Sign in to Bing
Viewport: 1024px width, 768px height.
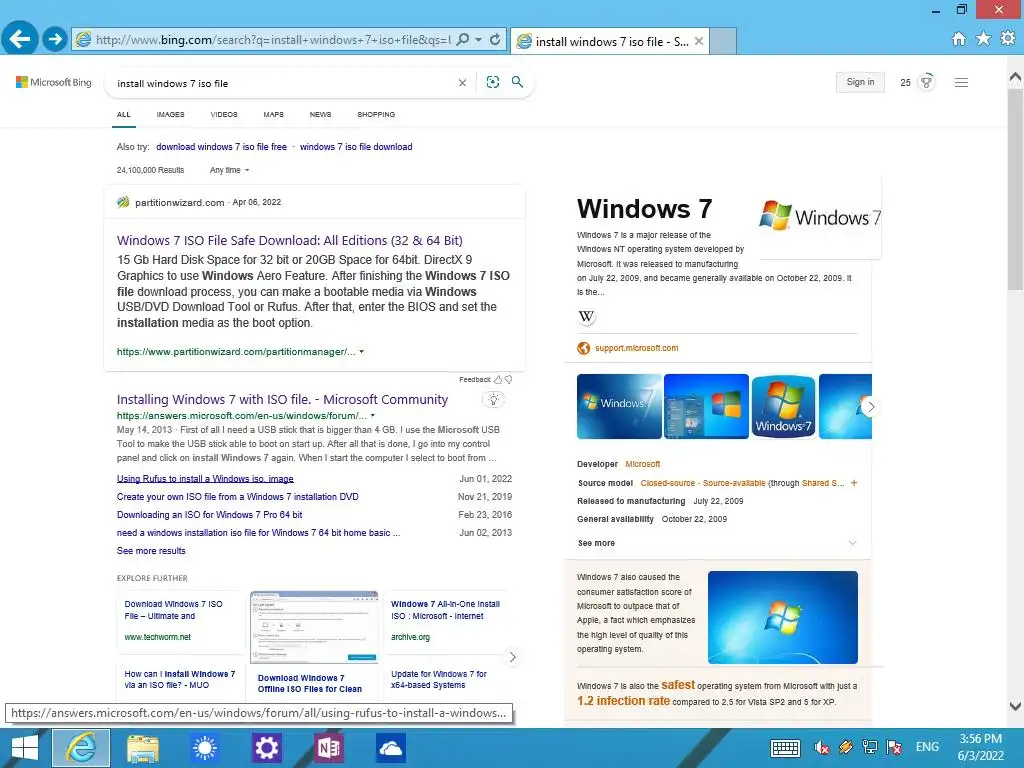pos(860,82)
